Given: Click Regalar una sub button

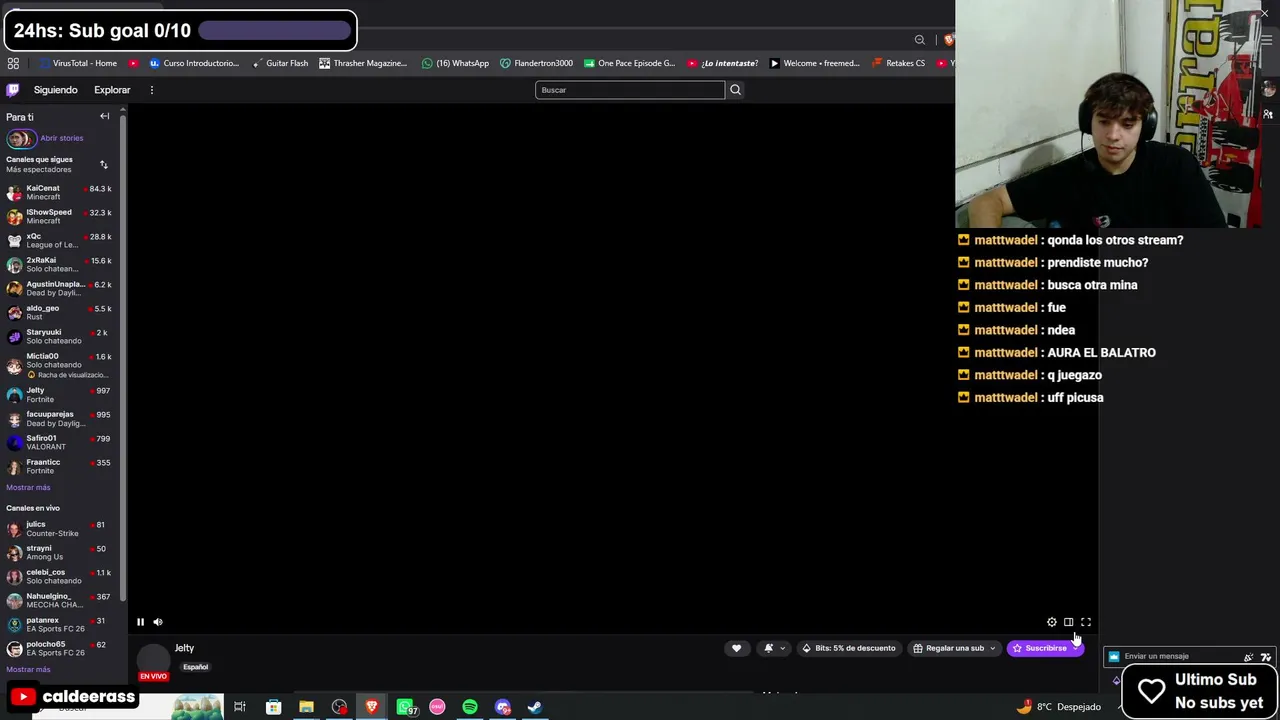Looking at the screenshot, I should click(948, 648).
